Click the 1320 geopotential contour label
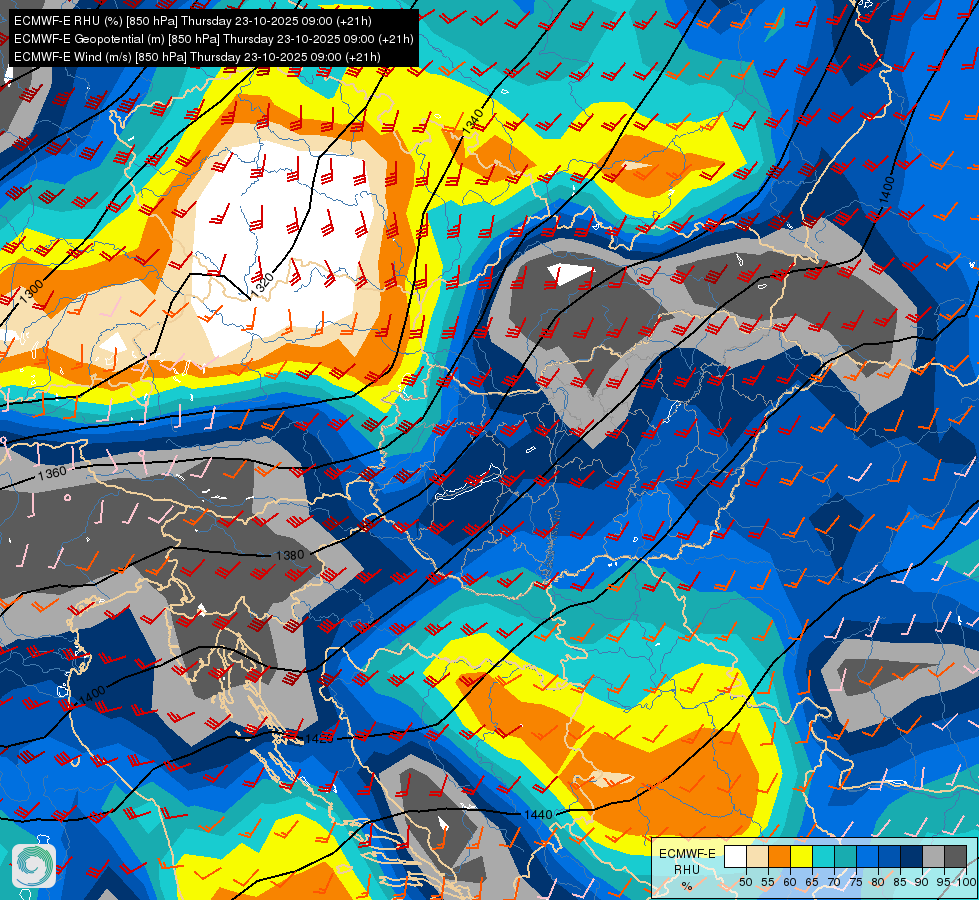Image resolution: width=979 pixels, height=900 pixels. (262, 284)
